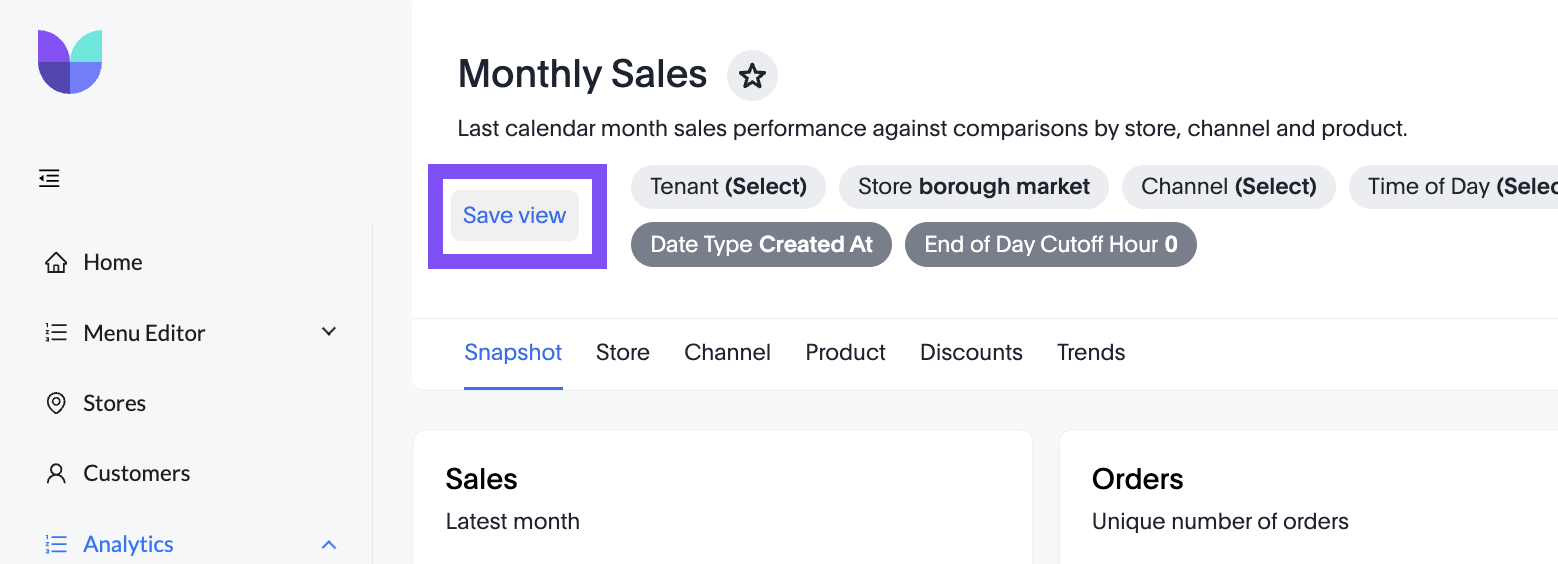This screenshot has width=1558, height=564.
Task: Click the End of Day Cutoff Hour chip
Action: (1051, 245)
